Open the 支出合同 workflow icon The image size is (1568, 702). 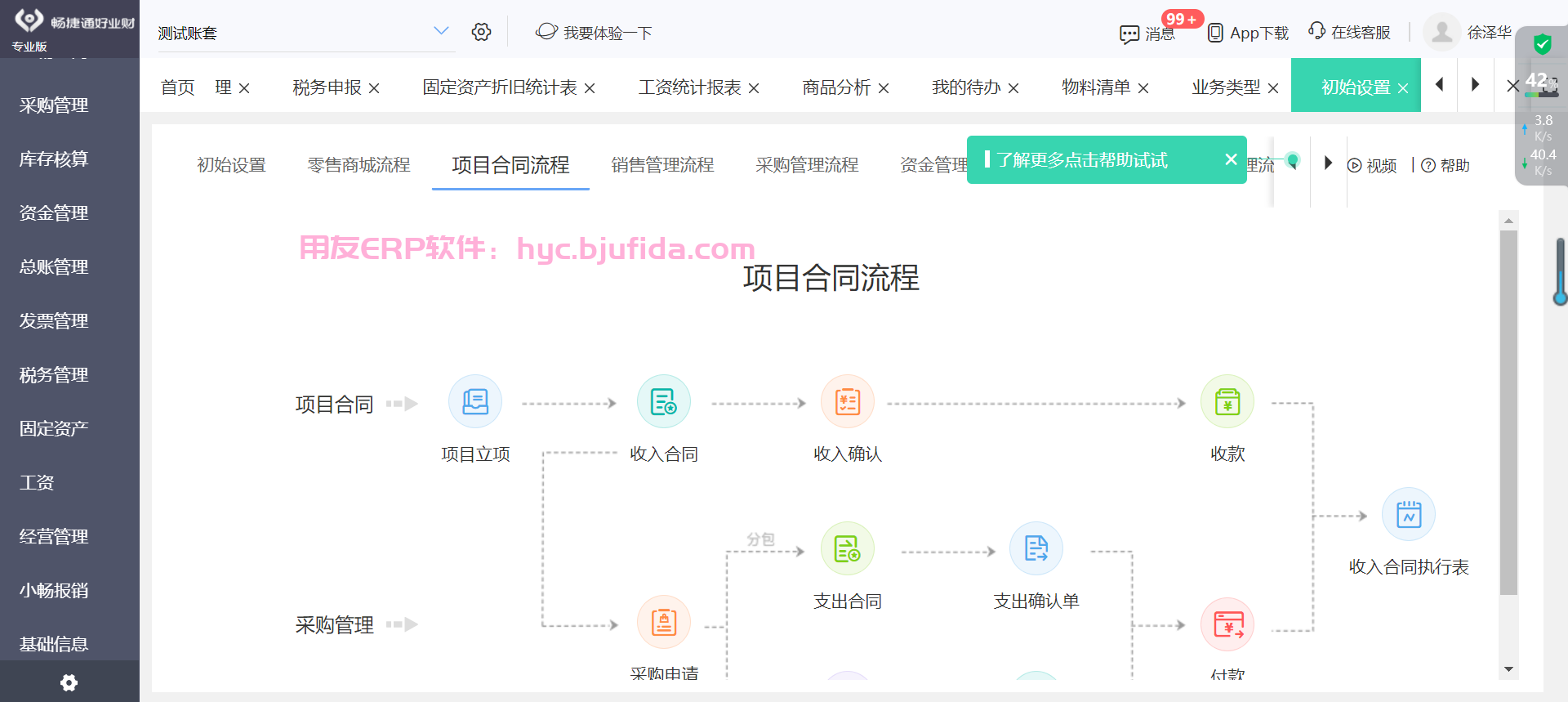point(848,548)
